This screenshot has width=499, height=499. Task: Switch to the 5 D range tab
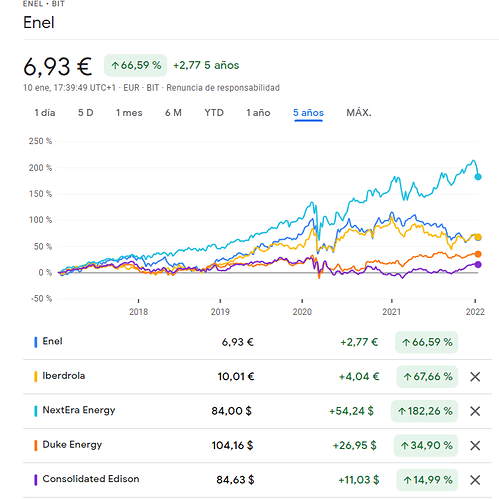(86, 113)
